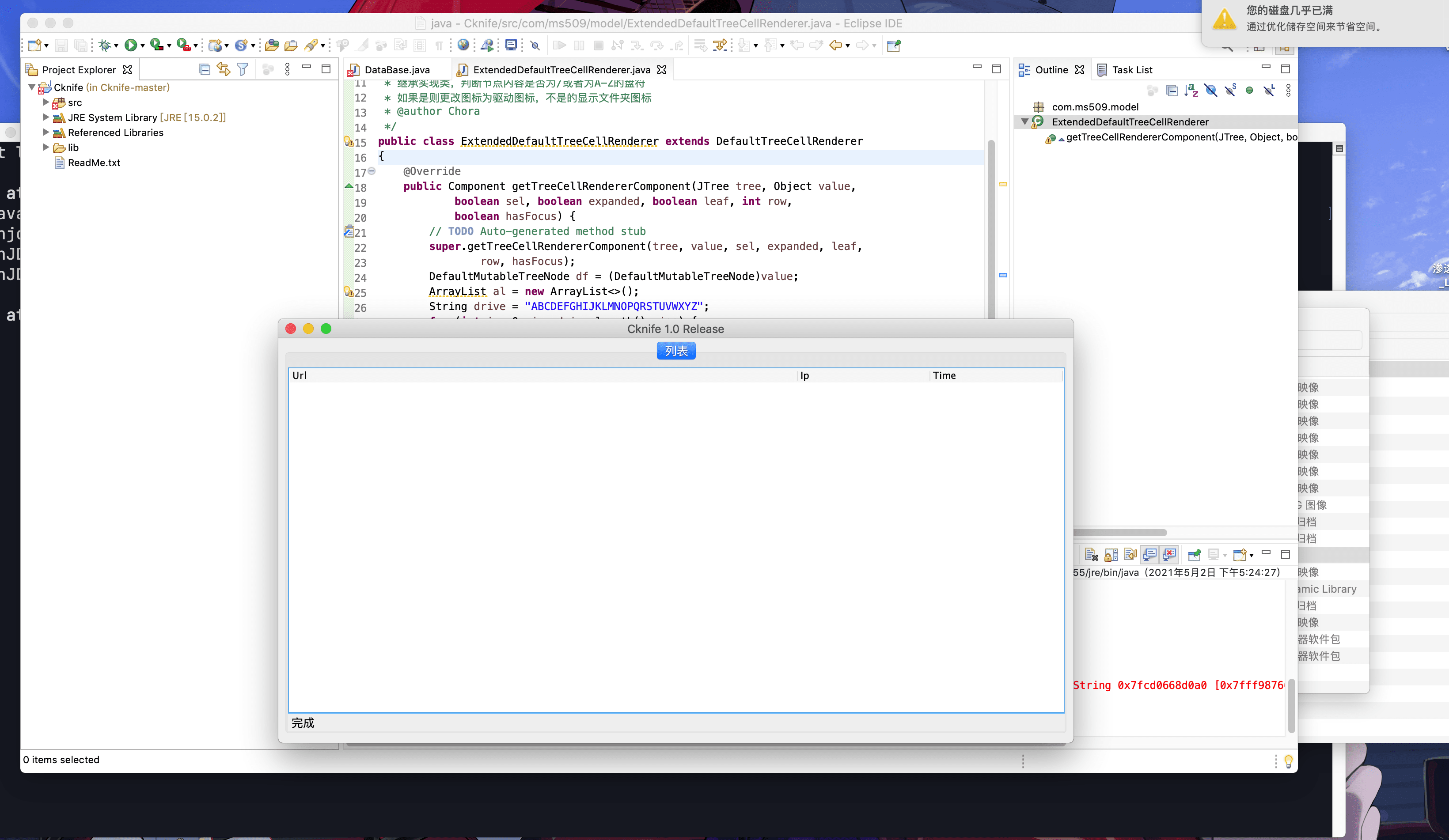Expand the src folder in Project Explorer
The height and width of the screenshot is (840, 1449).
(x=46, y=102)
